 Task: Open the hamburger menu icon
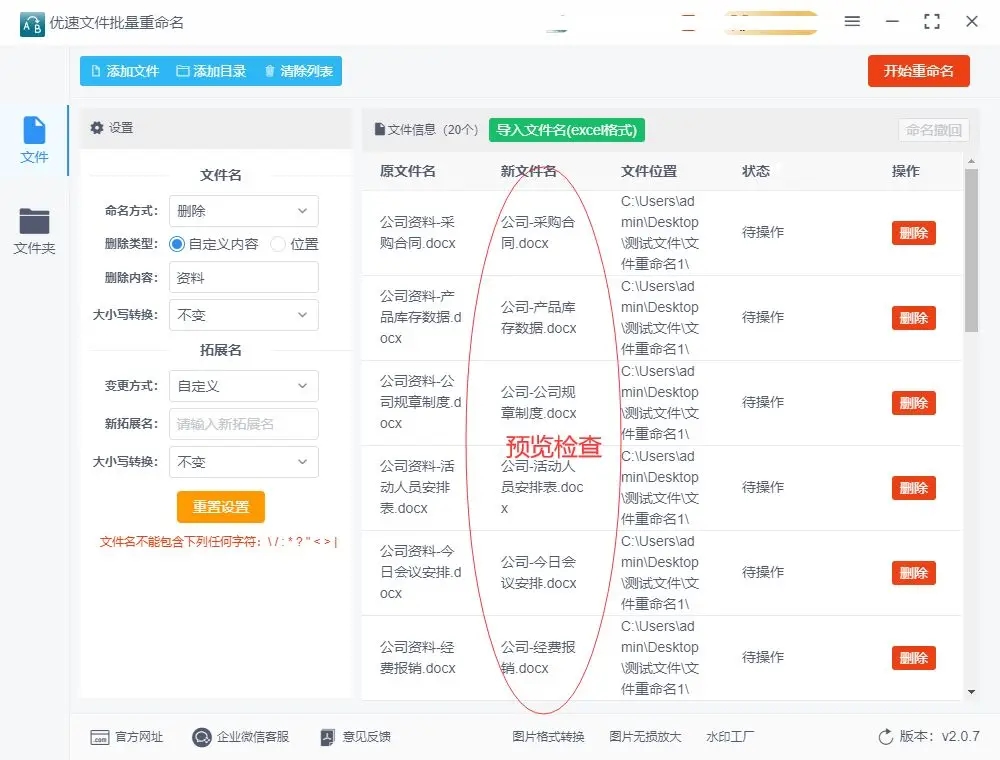852,21
